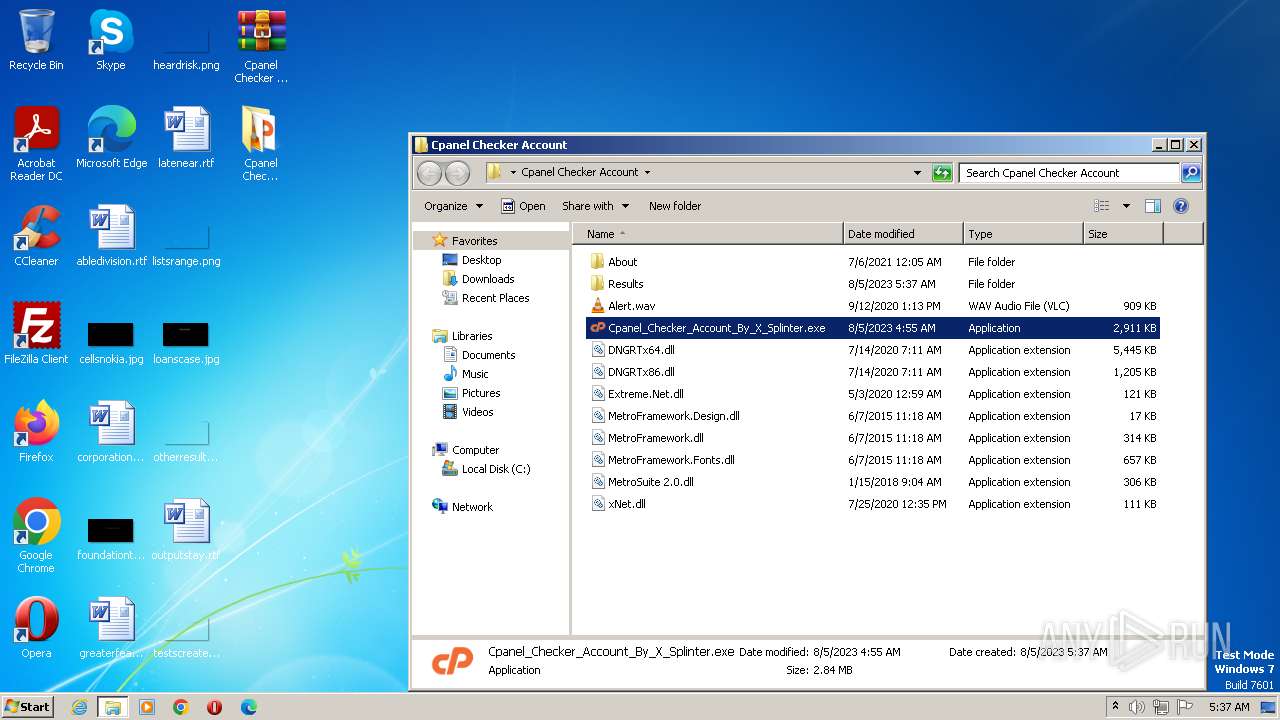Open the Pictures library
The width and height of the screenshot is (1280, 720).
(x=471, y=393)
